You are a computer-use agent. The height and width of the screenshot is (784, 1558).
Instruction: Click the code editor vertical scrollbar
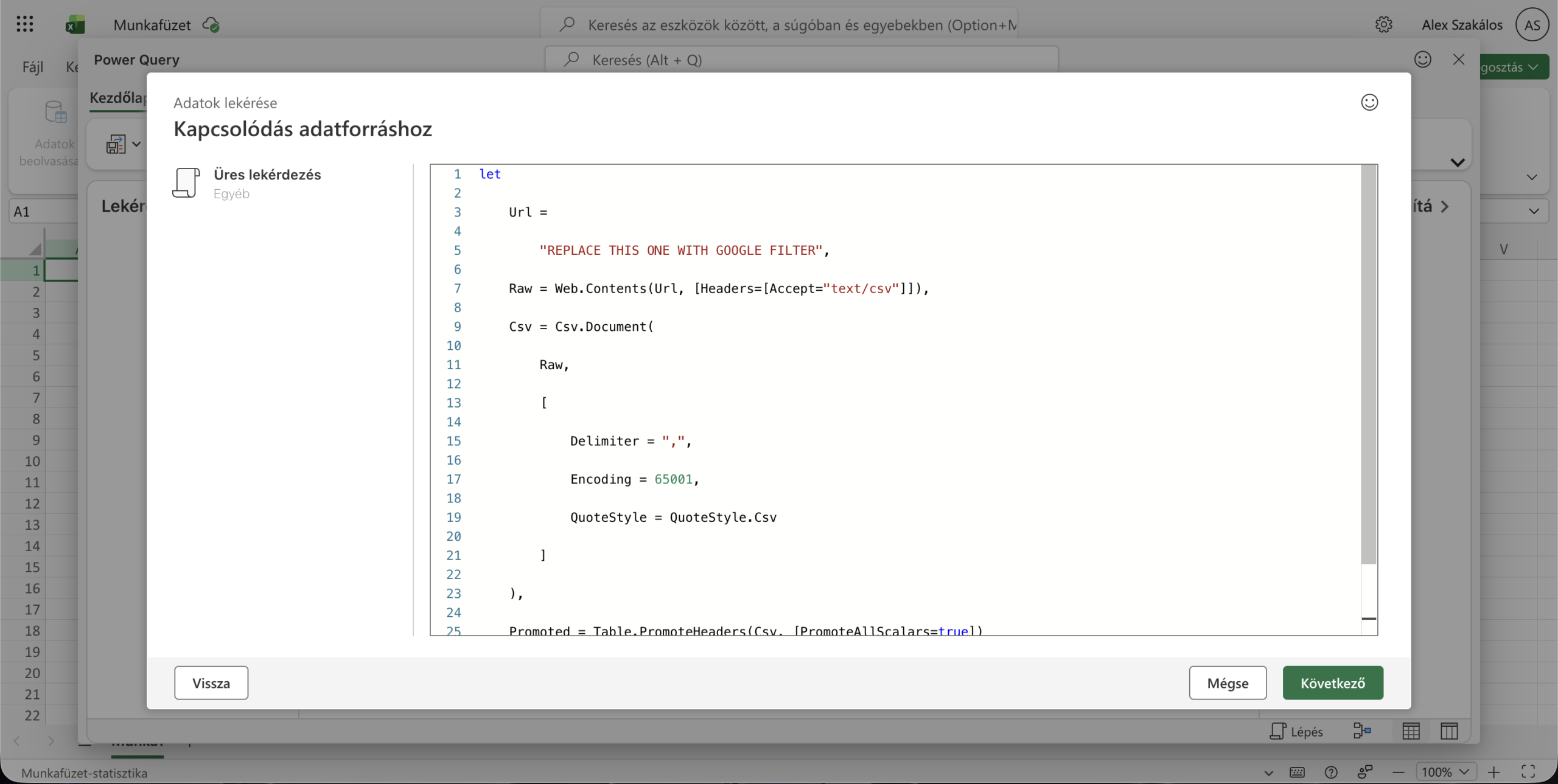(x=1369, y=365)
